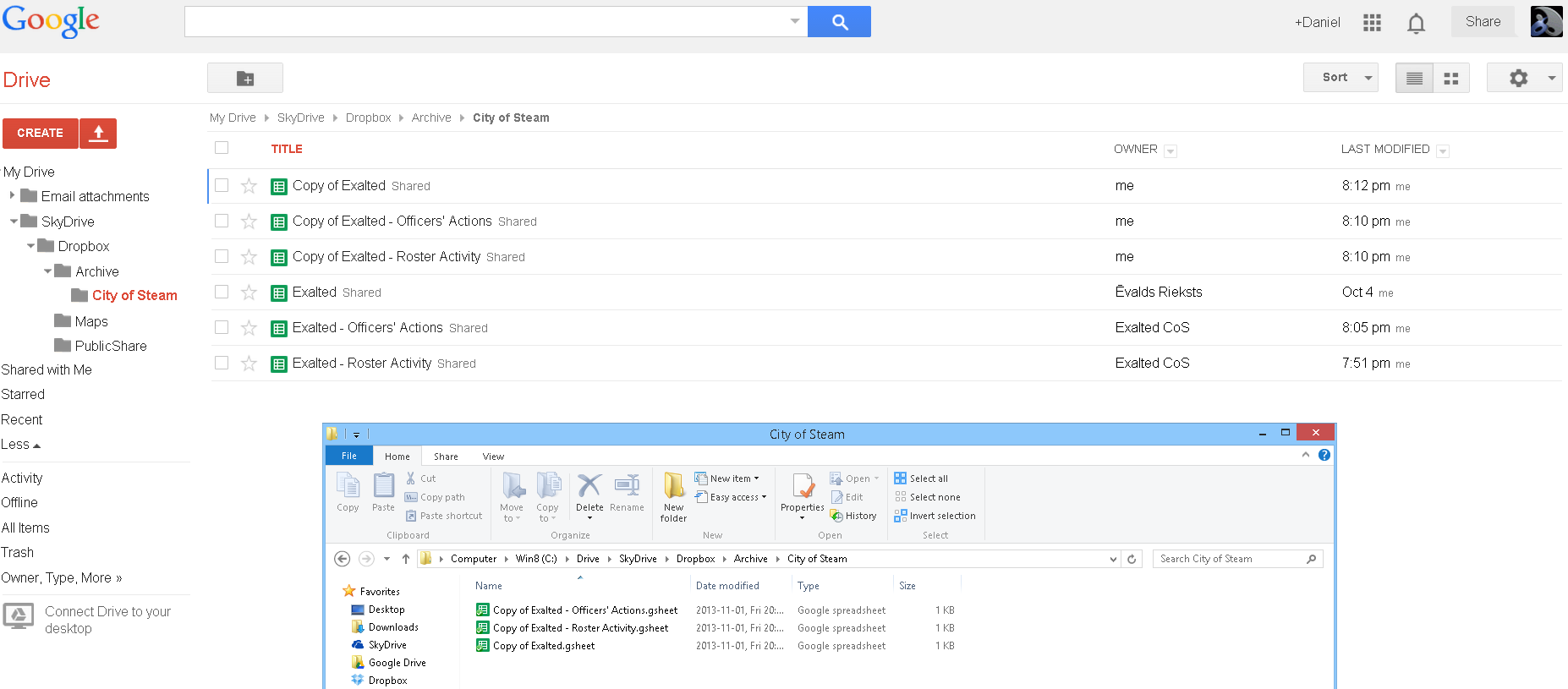
Task: Click Explorer's Up one level arrow
Action: pyautogui.click(x=406, y=559)
